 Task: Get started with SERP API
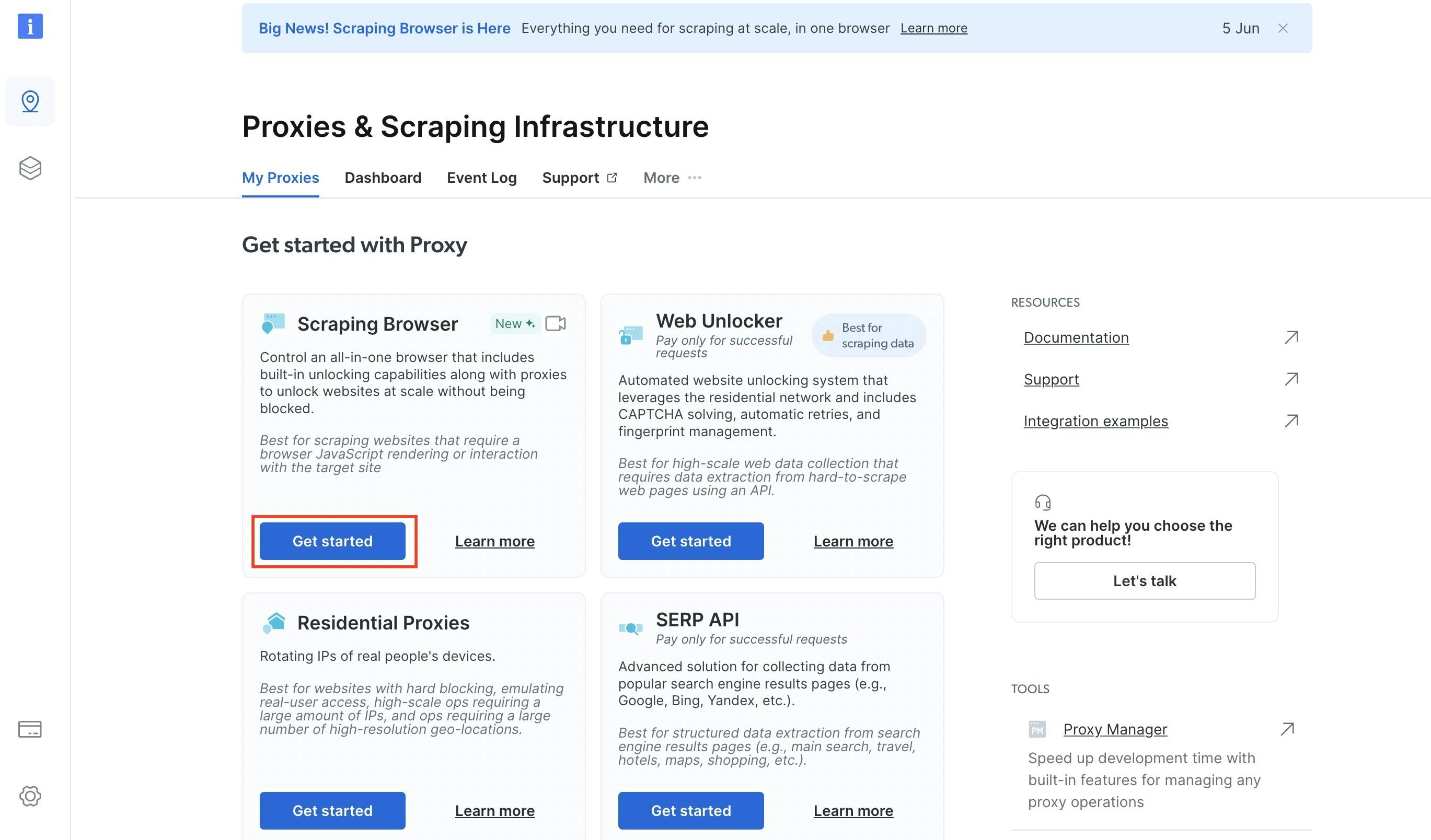tap(690, 811)
